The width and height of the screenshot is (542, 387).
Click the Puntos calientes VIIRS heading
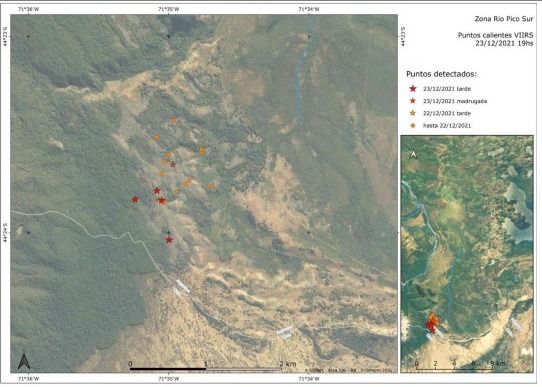tap(495, 35)
